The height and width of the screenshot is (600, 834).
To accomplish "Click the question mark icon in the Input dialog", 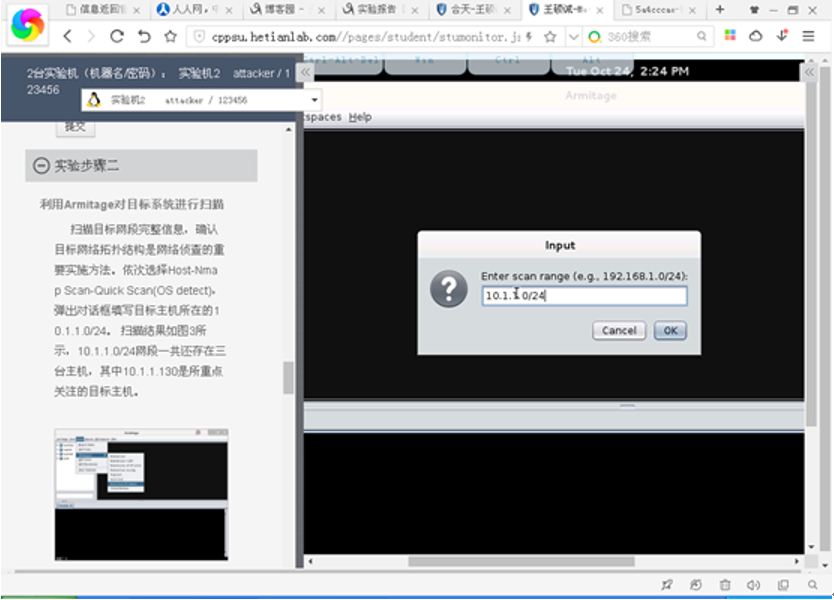I will [449, 289].
